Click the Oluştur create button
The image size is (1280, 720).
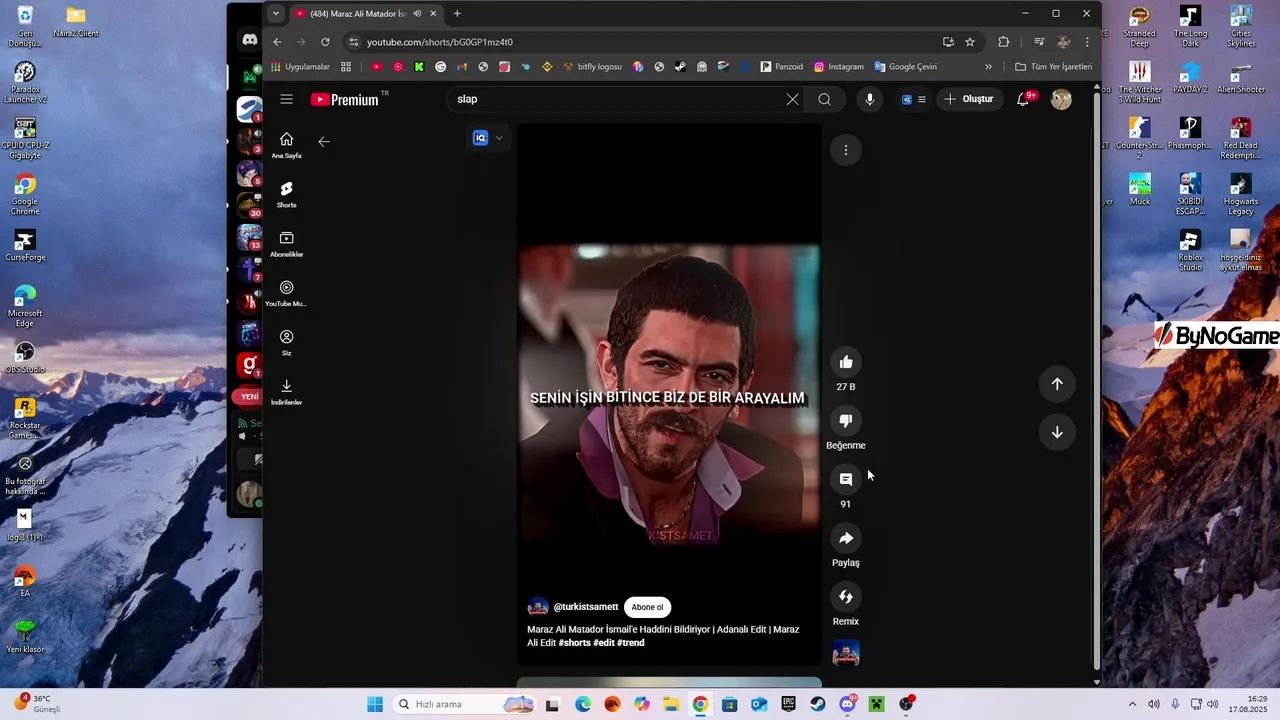click(x=969, y=99)
